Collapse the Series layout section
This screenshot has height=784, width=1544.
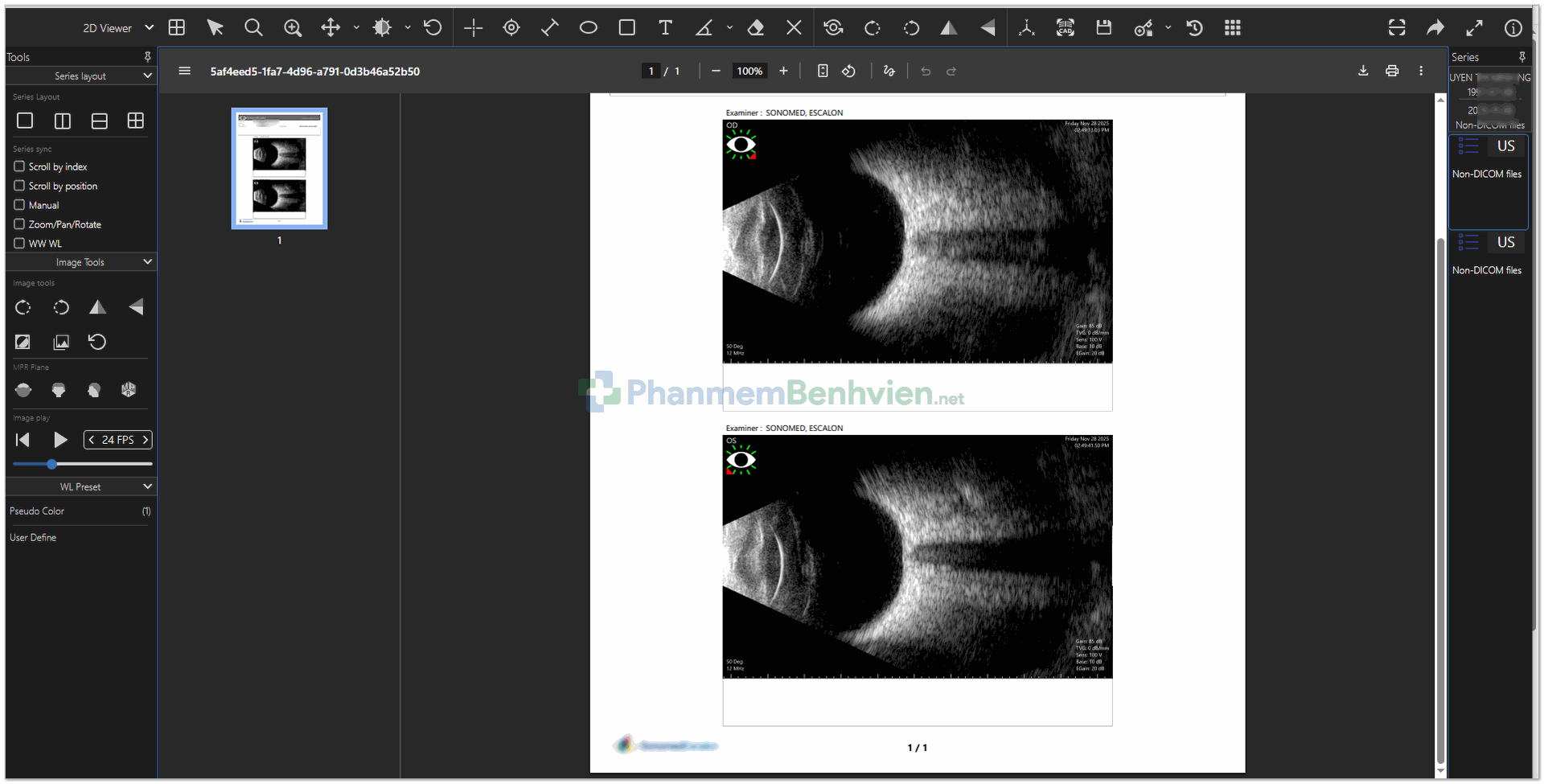point(147,76)
